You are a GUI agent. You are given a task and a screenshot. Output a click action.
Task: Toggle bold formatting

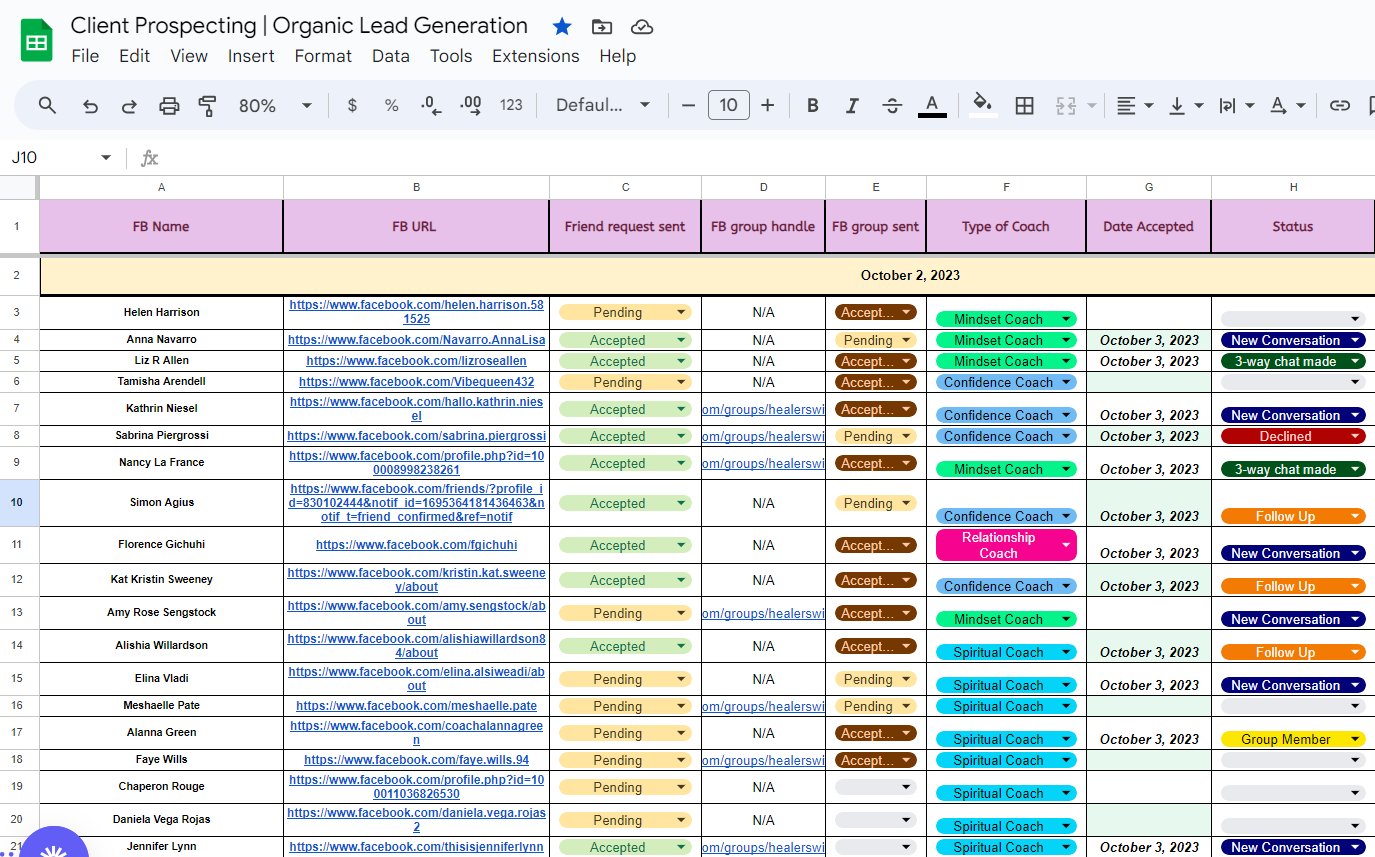tap(813, 105)
